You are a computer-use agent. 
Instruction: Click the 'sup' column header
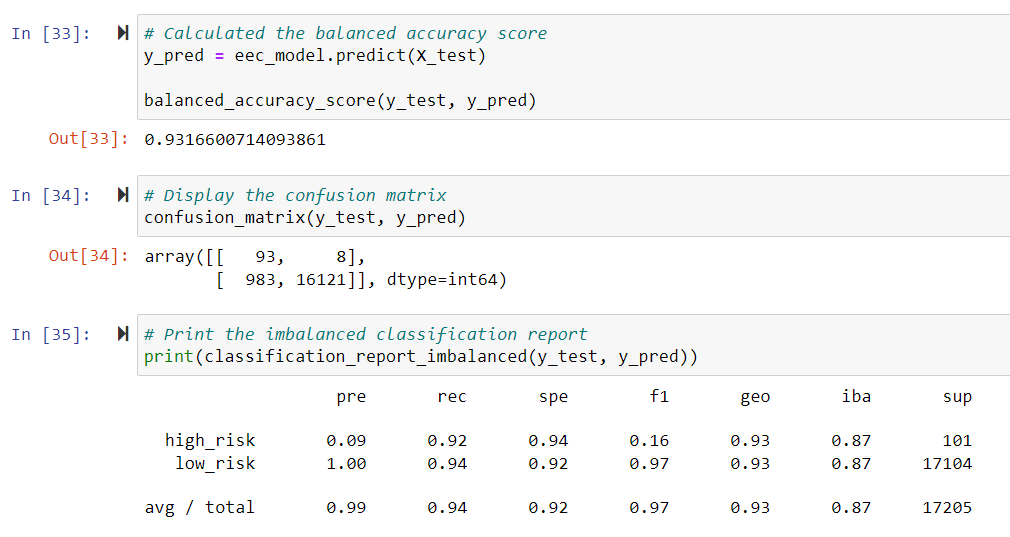click(957, 397)
